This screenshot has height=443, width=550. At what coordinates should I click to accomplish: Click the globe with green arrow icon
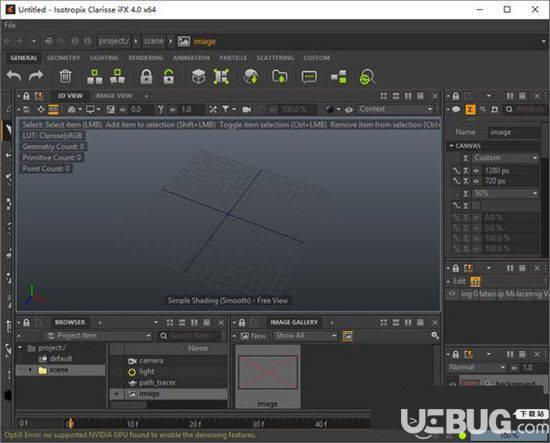(x=251, y=76)
